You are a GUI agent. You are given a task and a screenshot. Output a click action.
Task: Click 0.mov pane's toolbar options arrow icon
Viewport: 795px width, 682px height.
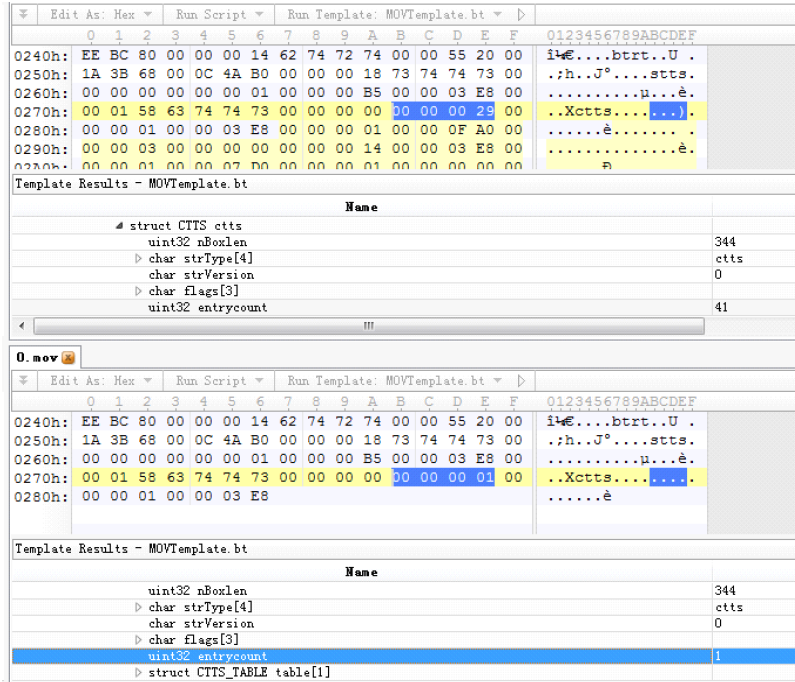tap(23, 381)
